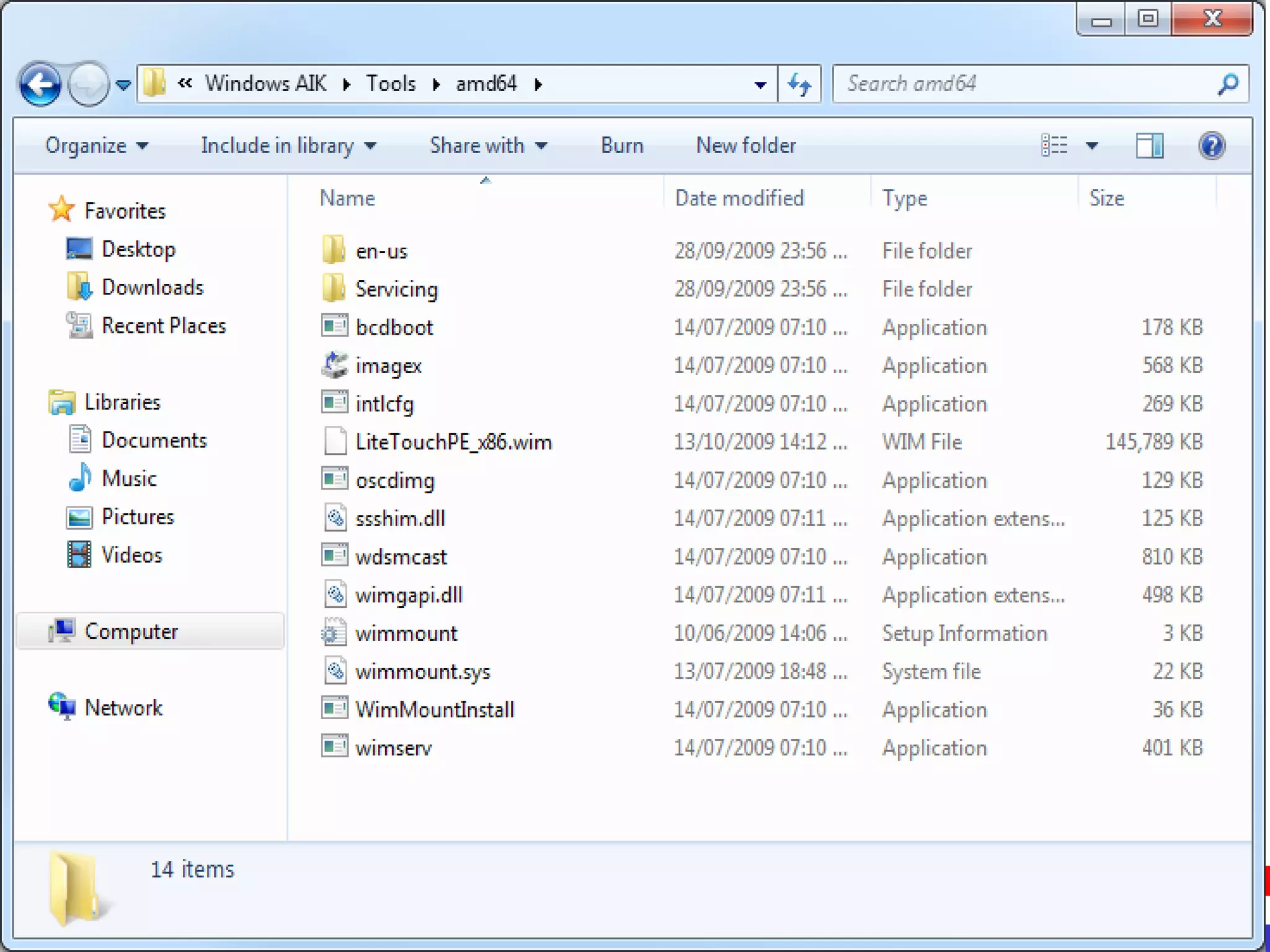Click the bcdboot application icon
This screenshot has height=952, width=1270.
(x=335, y=326)
